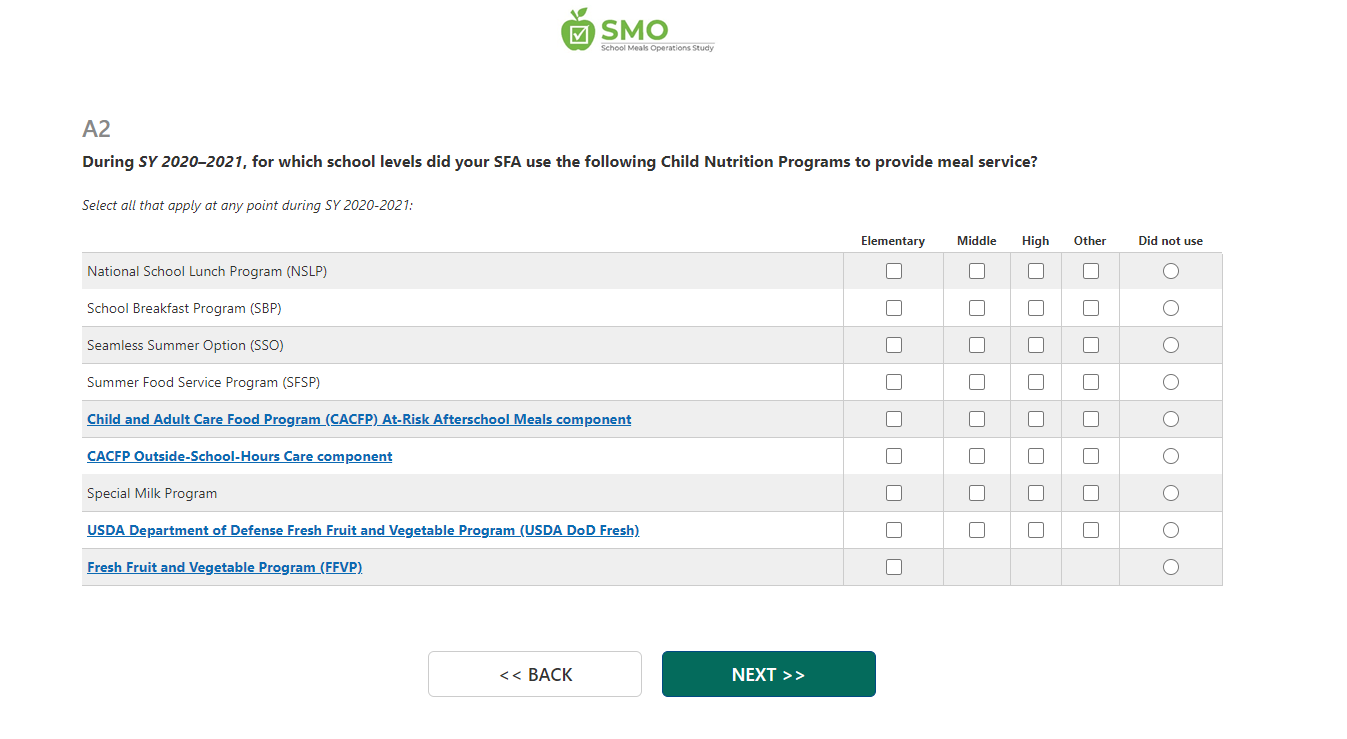
Task: Open Fresh Fruit and Vegetable Program link
Action: point(224,567)
